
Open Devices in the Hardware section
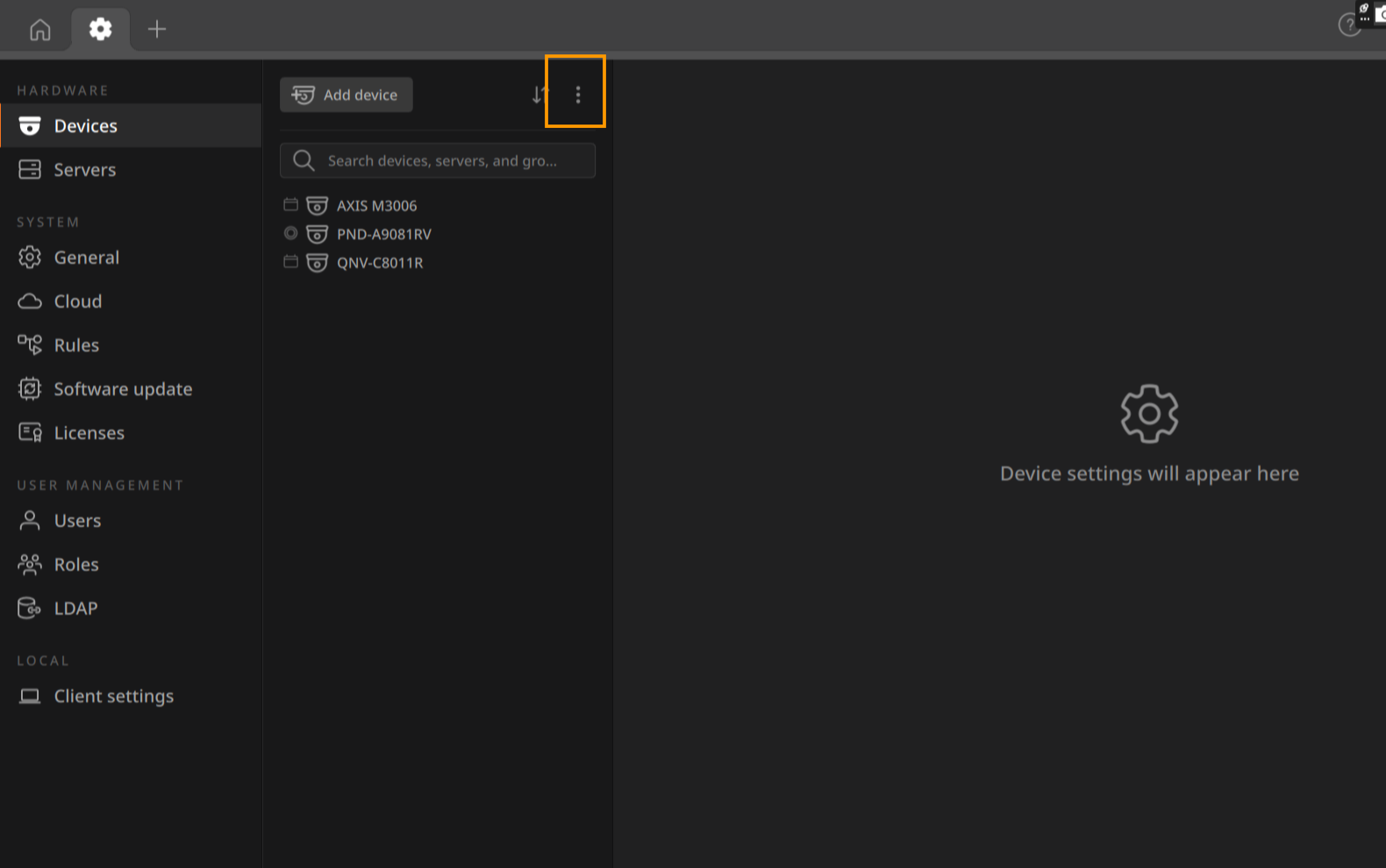tap(131, 125)
